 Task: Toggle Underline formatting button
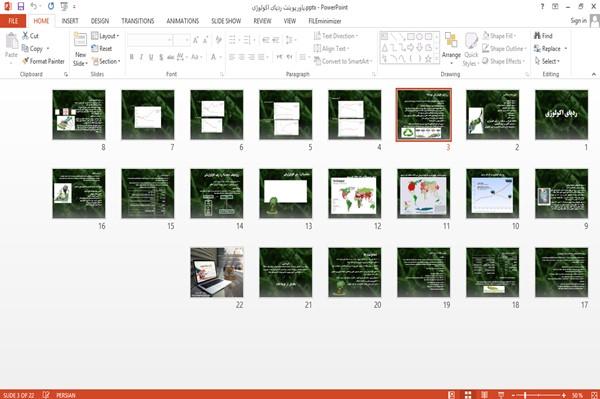(151, 57)
